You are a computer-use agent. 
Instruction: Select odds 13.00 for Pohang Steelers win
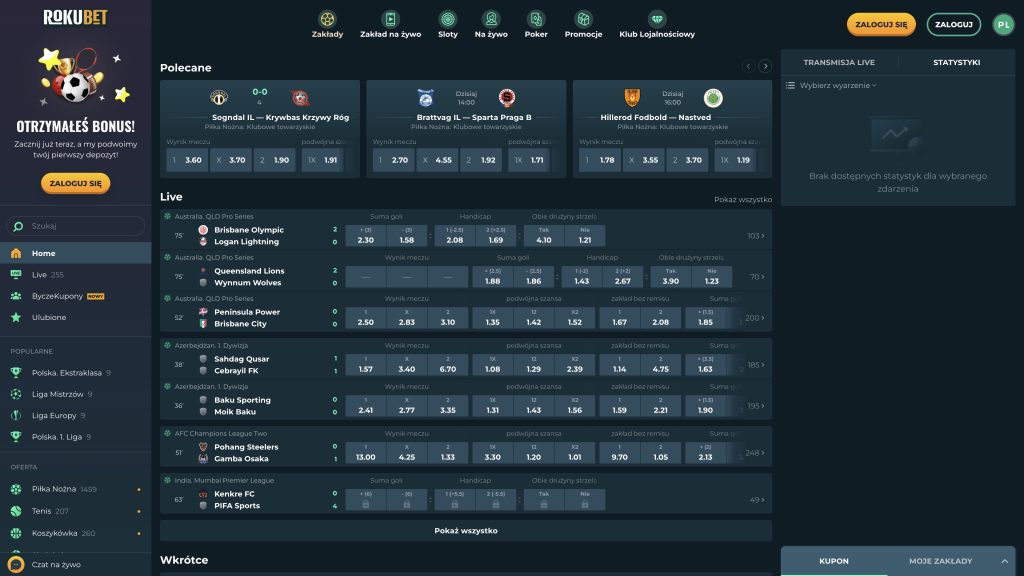(366, 453)
